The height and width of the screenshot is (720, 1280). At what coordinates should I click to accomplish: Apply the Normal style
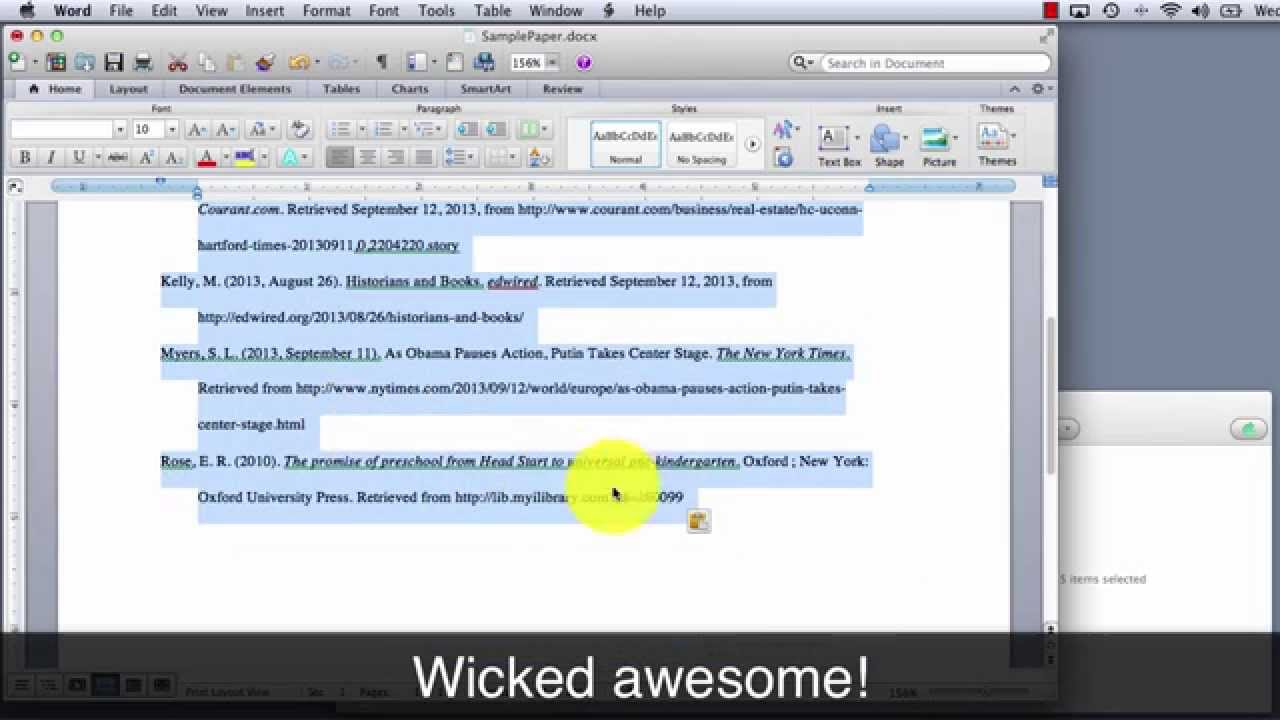[626, 144]
